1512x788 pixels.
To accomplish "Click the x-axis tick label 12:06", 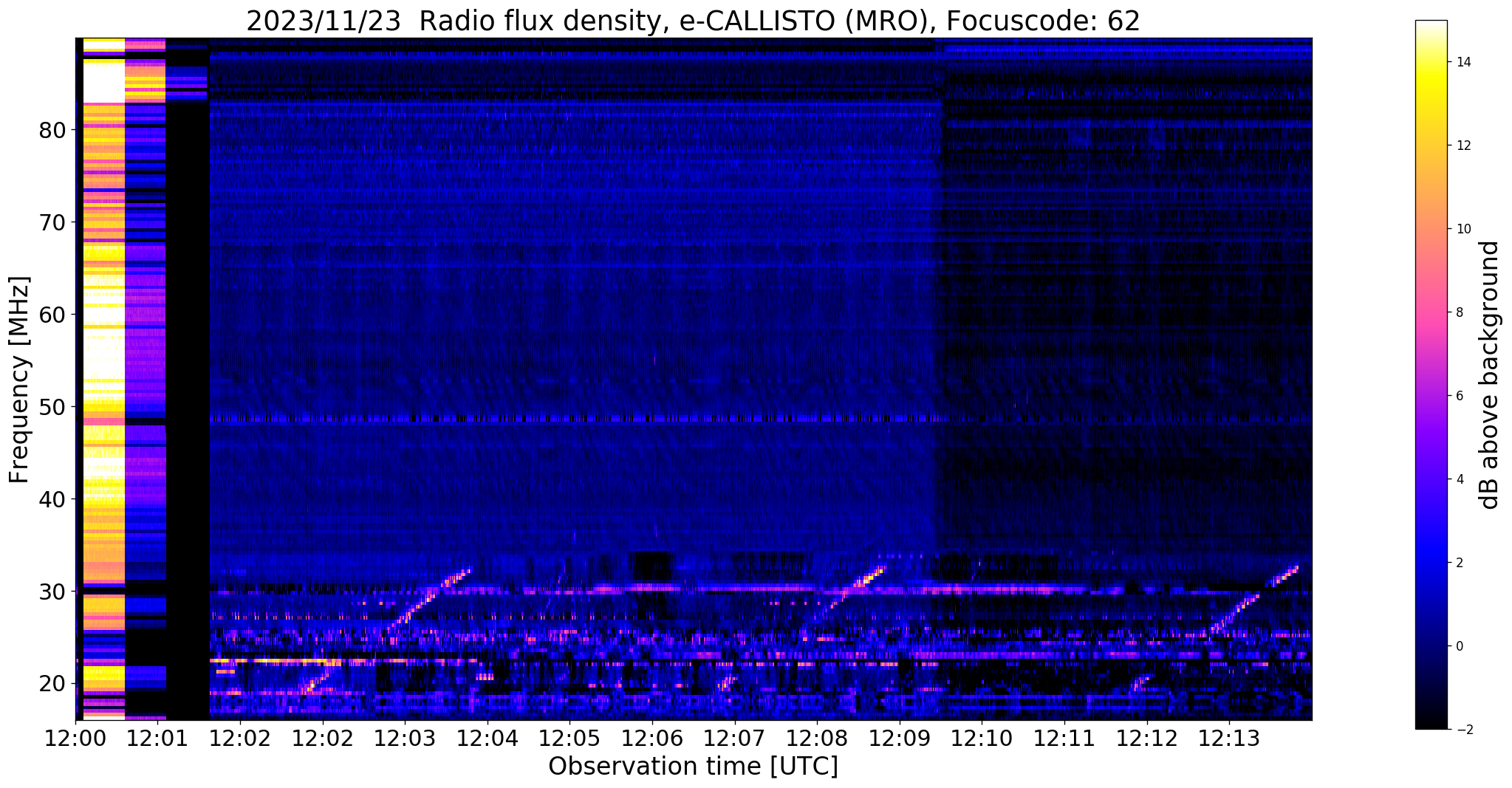I will point(651,738).
